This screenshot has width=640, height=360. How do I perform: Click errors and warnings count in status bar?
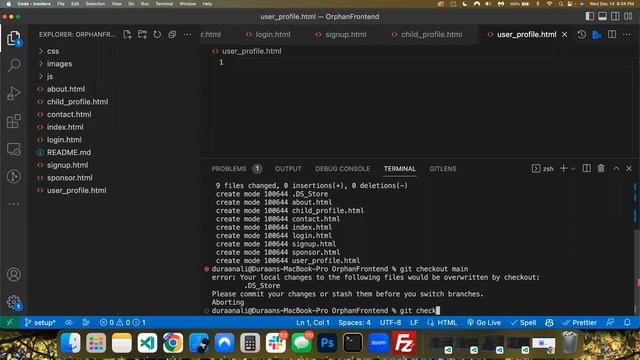click(x=122, y=322)
